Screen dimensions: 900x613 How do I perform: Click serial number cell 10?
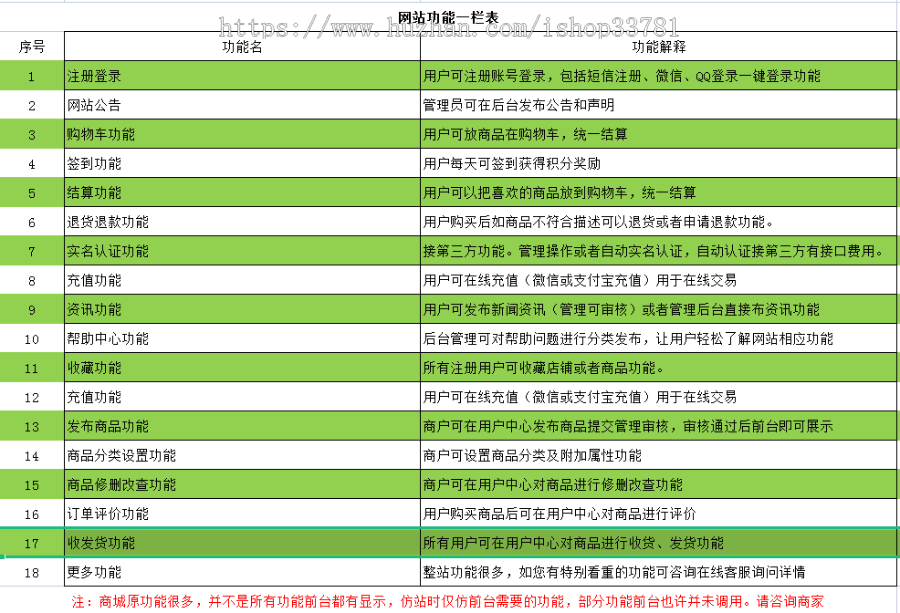[x=32, y=339]
